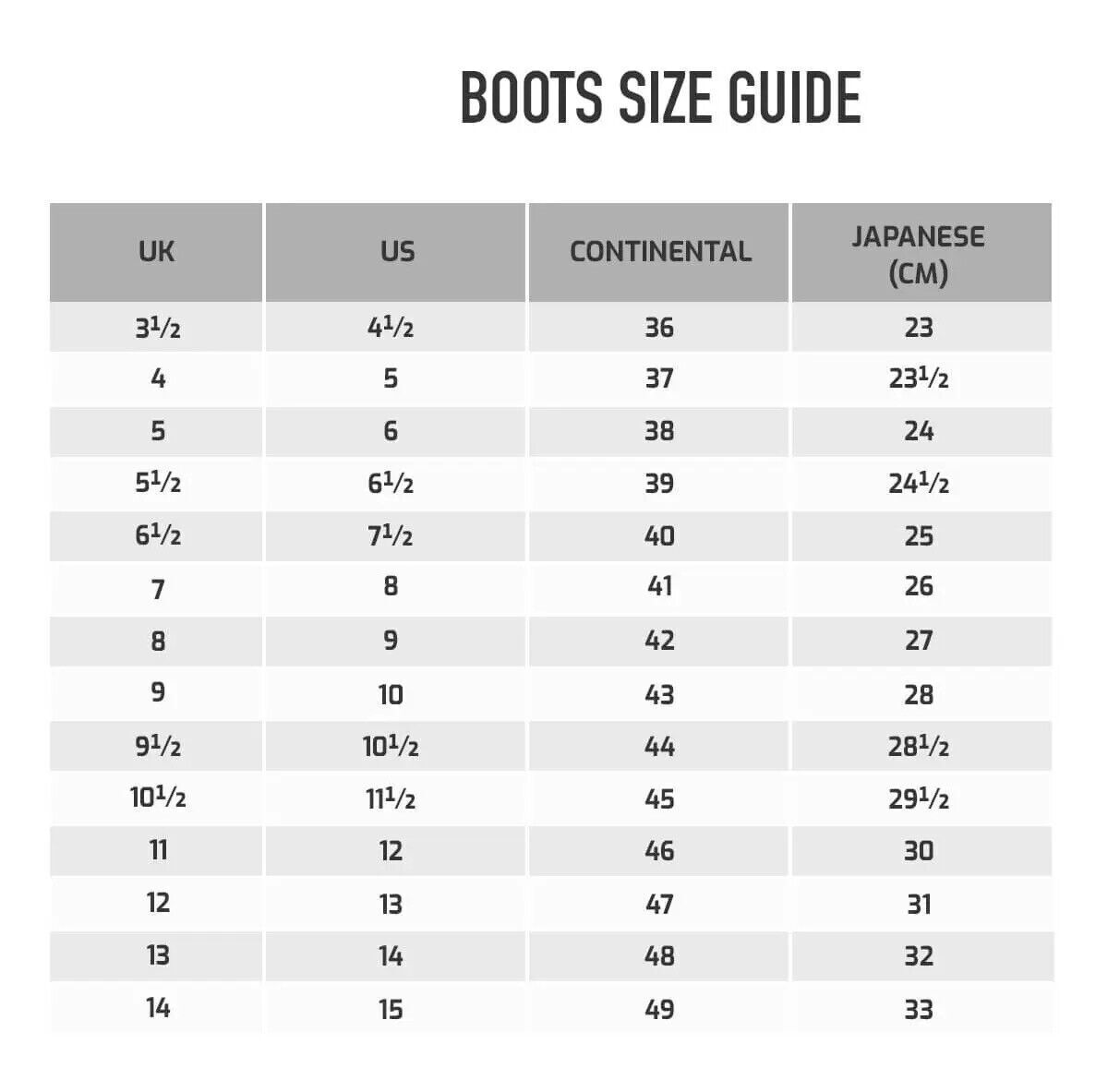Select Japanese size 27 cell
Image resolution: width=1108 pixels, height=1092 pixels.
919,641
